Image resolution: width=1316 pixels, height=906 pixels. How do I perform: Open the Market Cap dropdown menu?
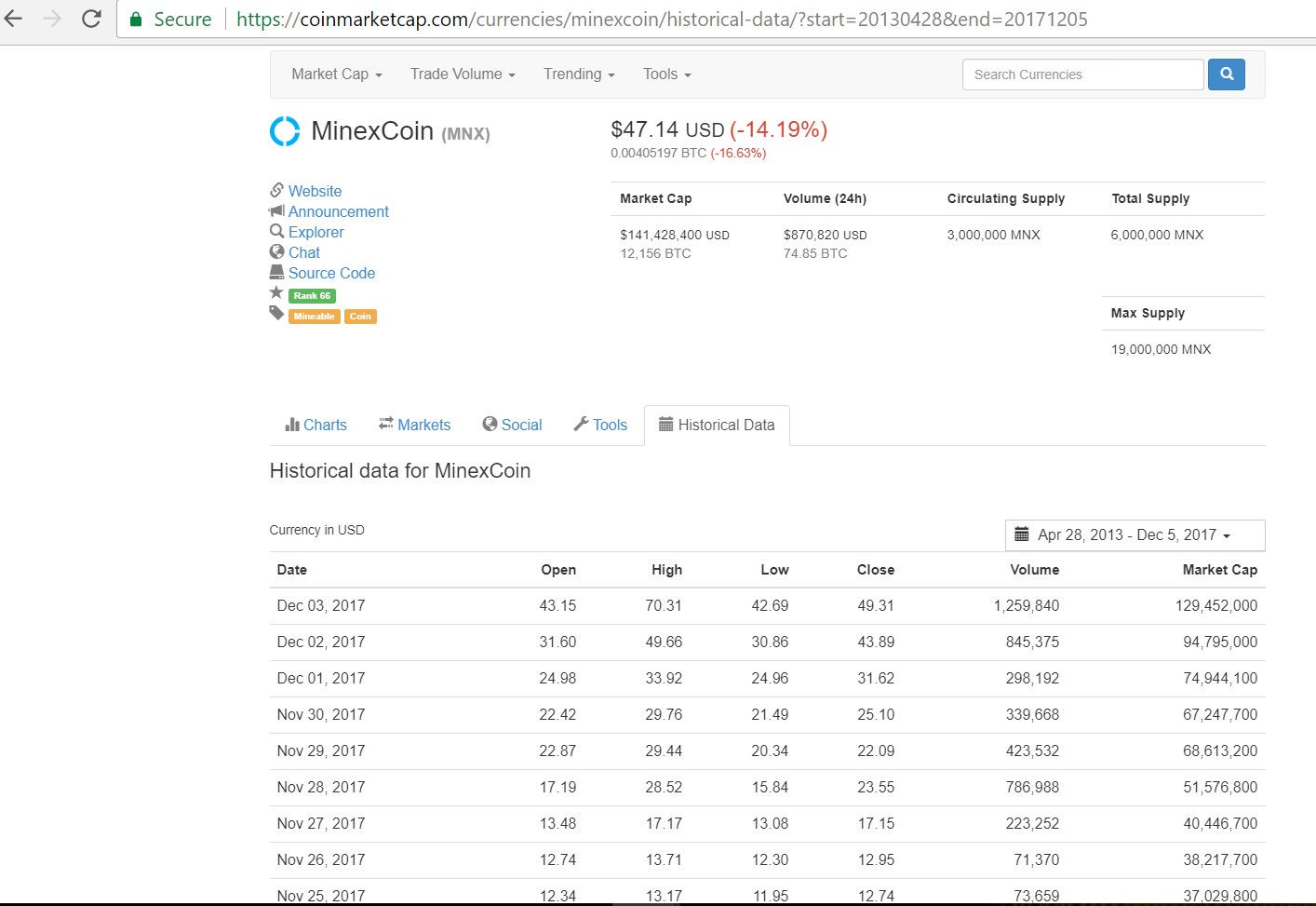(337, 74)
